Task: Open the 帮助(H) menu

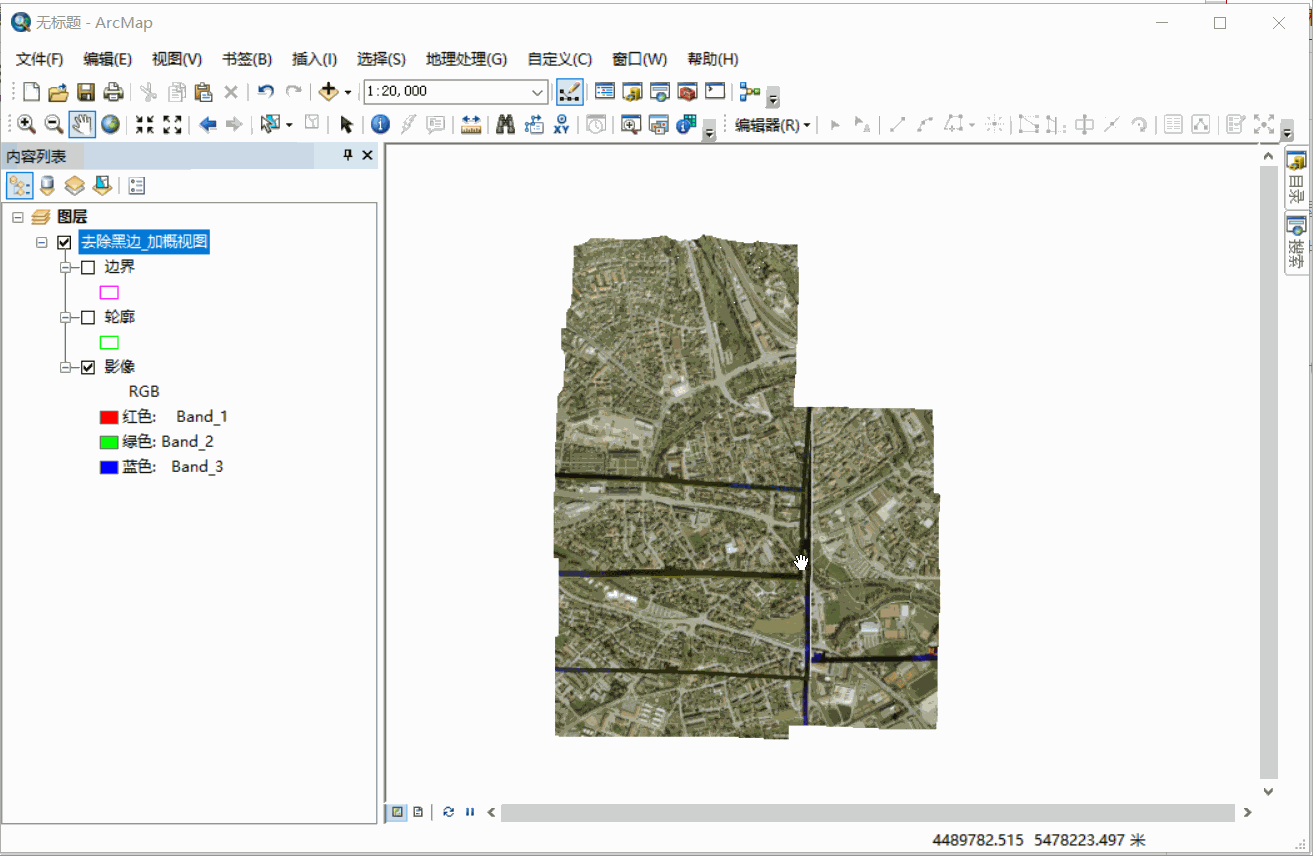Action: [713, 59]
